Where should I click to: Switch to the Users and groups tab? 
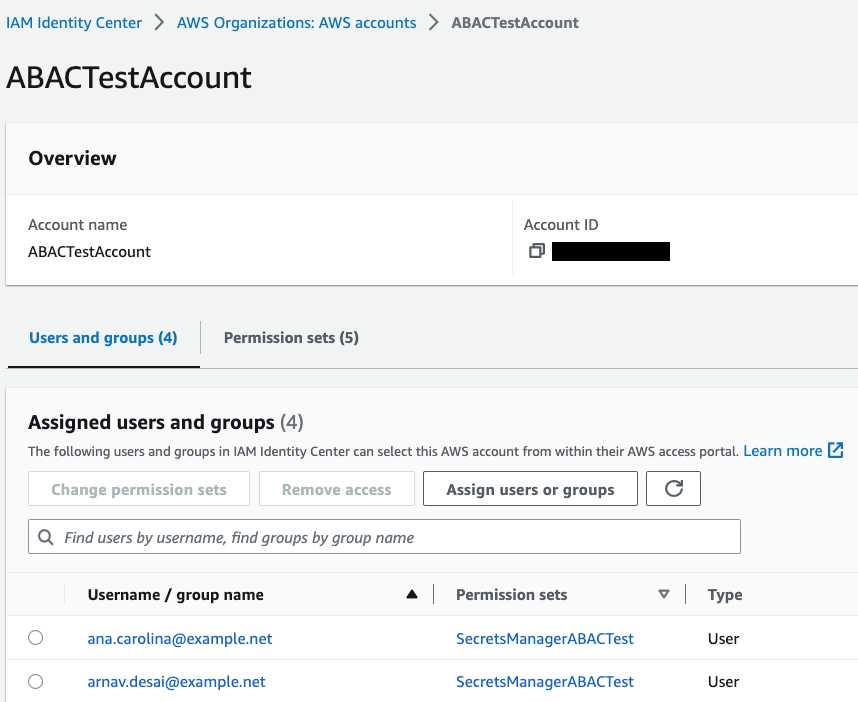102,337
